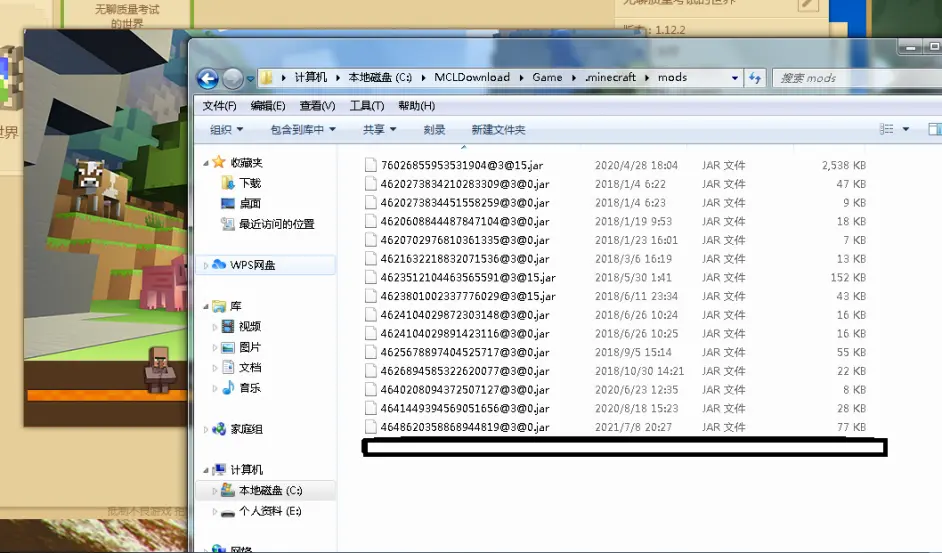
Task: Click the 库 libraries icon
Action: [219, 306]
